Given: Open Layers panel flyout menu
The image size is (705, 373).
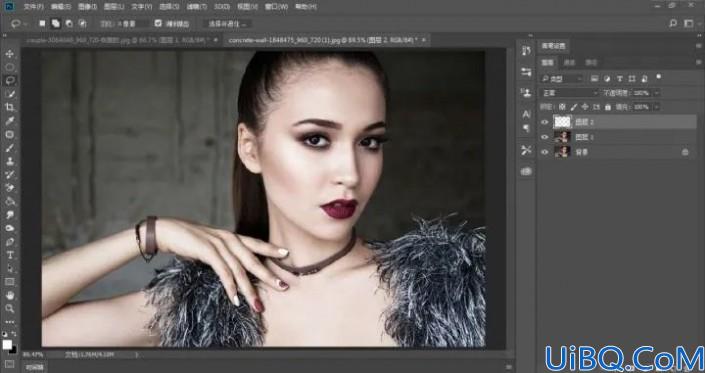Looking at the screenshot, I should click(698, 62).
